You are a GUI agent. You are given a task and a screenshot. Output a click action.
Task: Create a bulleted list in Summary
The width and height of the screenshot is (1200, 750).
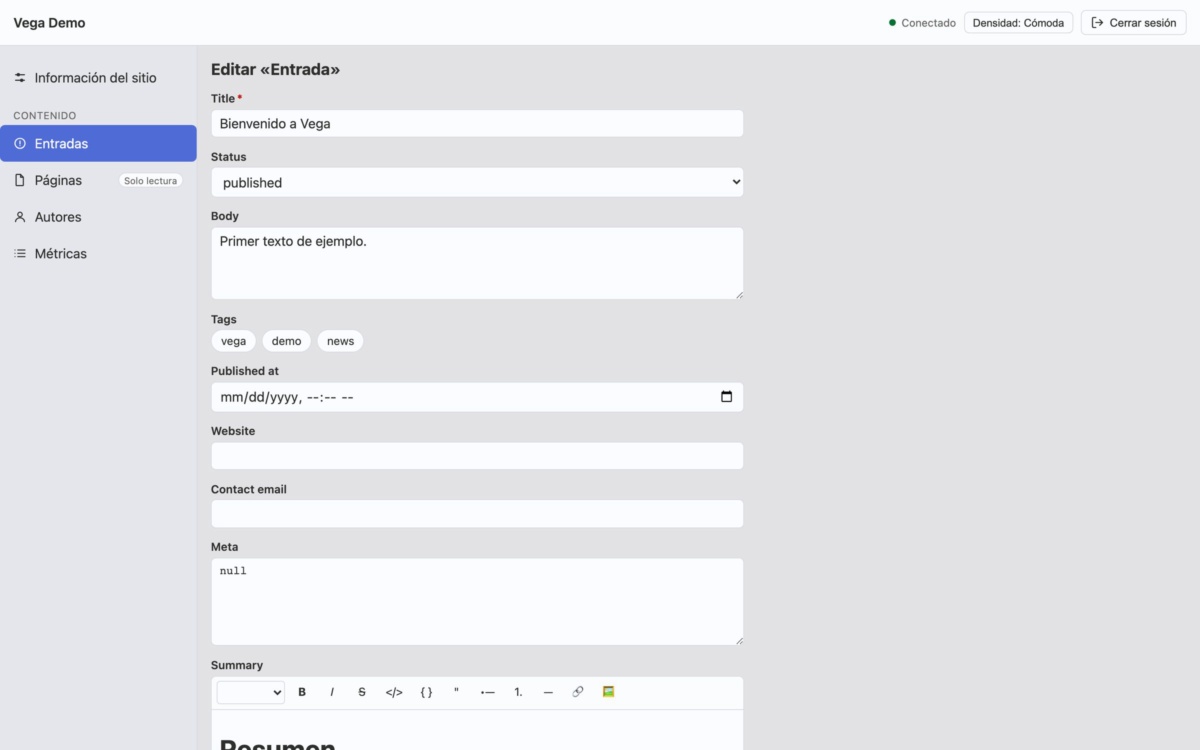487,692
